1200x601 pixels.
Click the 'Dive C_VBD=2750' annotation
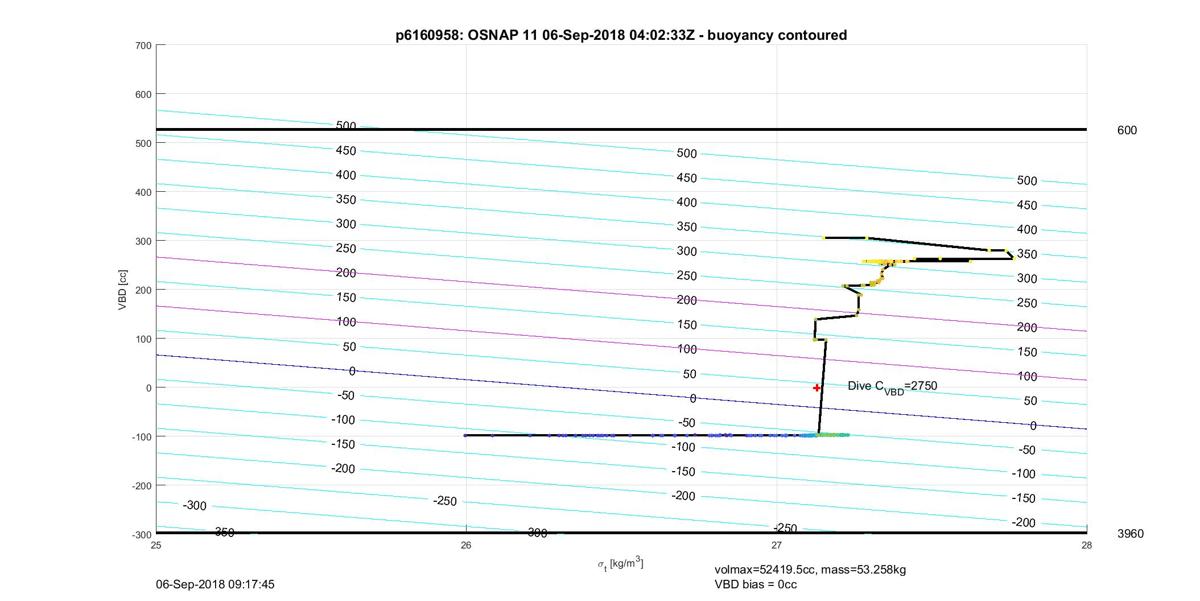[x=892, y=386]
